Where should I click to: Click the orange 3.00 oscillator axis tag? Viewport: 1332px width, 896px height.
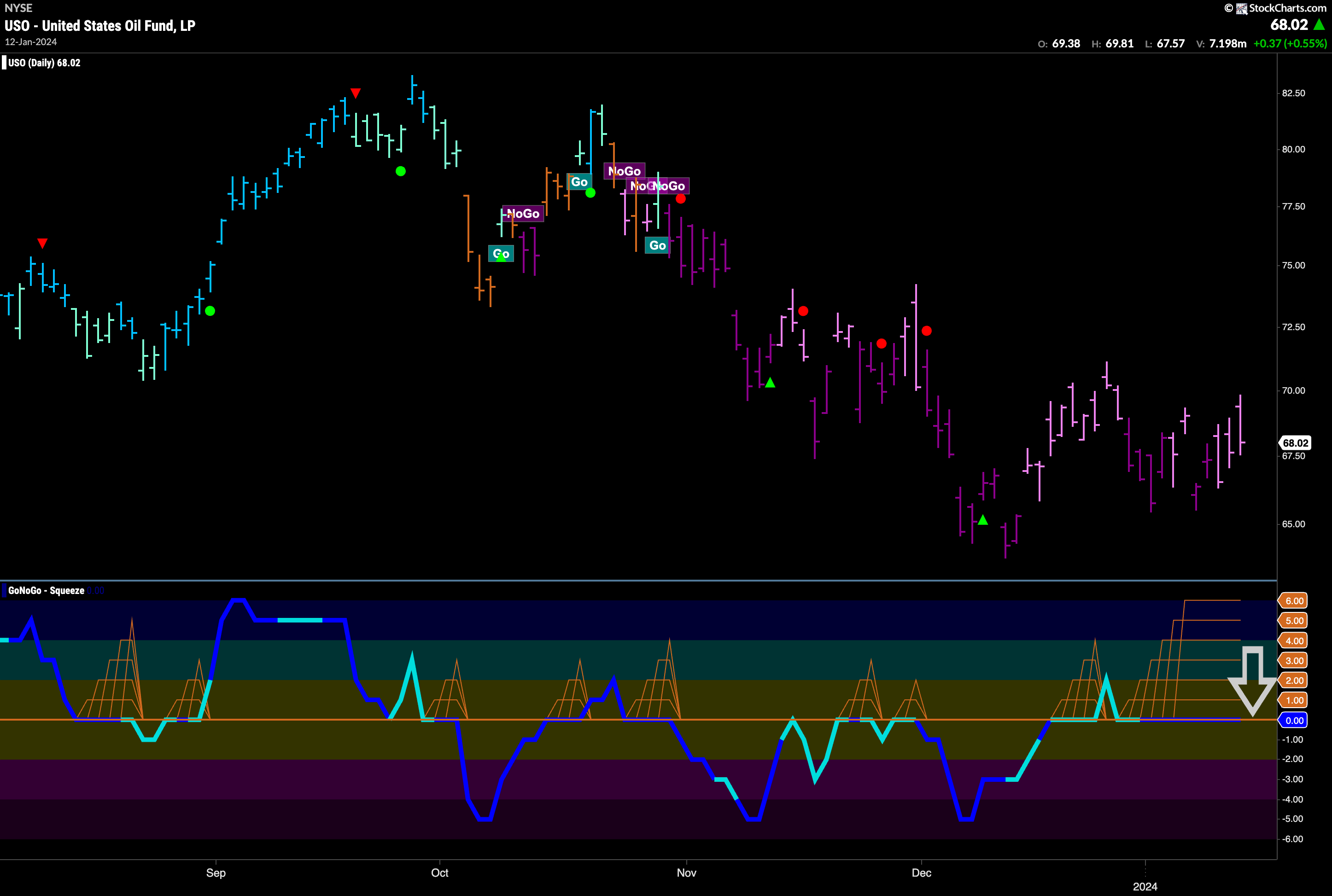(x=1294, y=661)
